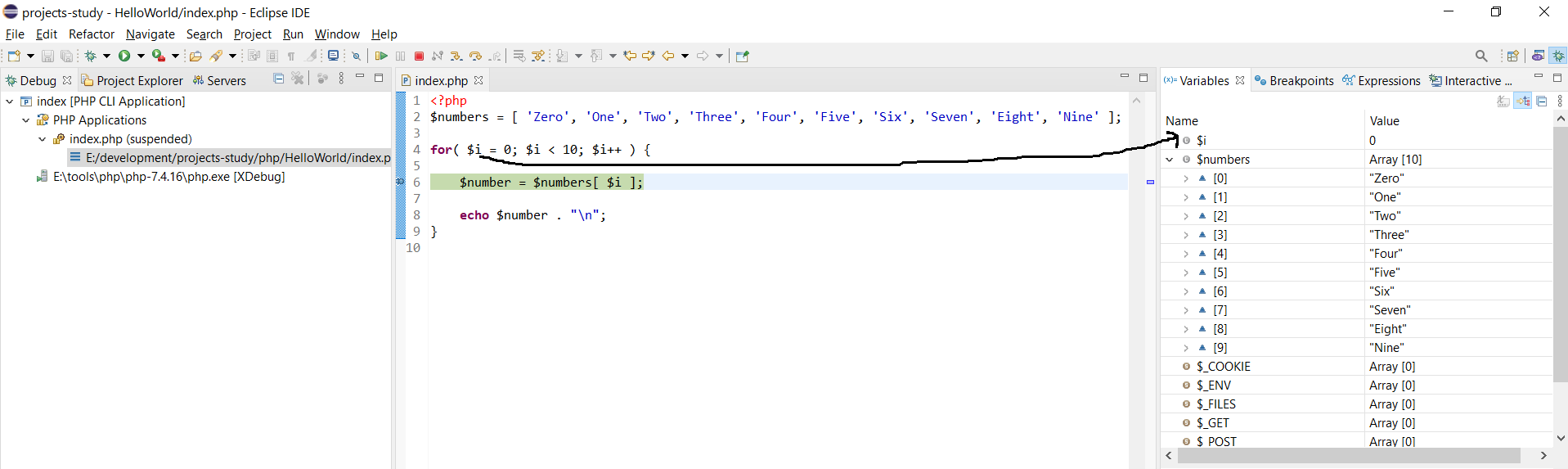Screen dimensions: 1568x469
Task: Open Variables view three-dot menu
Action: [x=1560, y=101]
